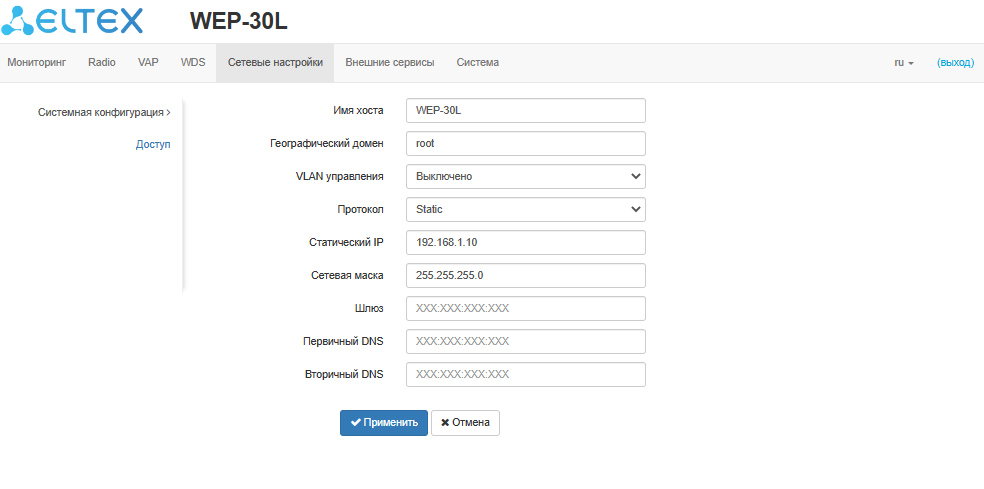Select Системная конфигурация in the sidebar
984x489 pixels.
[104, 112]
